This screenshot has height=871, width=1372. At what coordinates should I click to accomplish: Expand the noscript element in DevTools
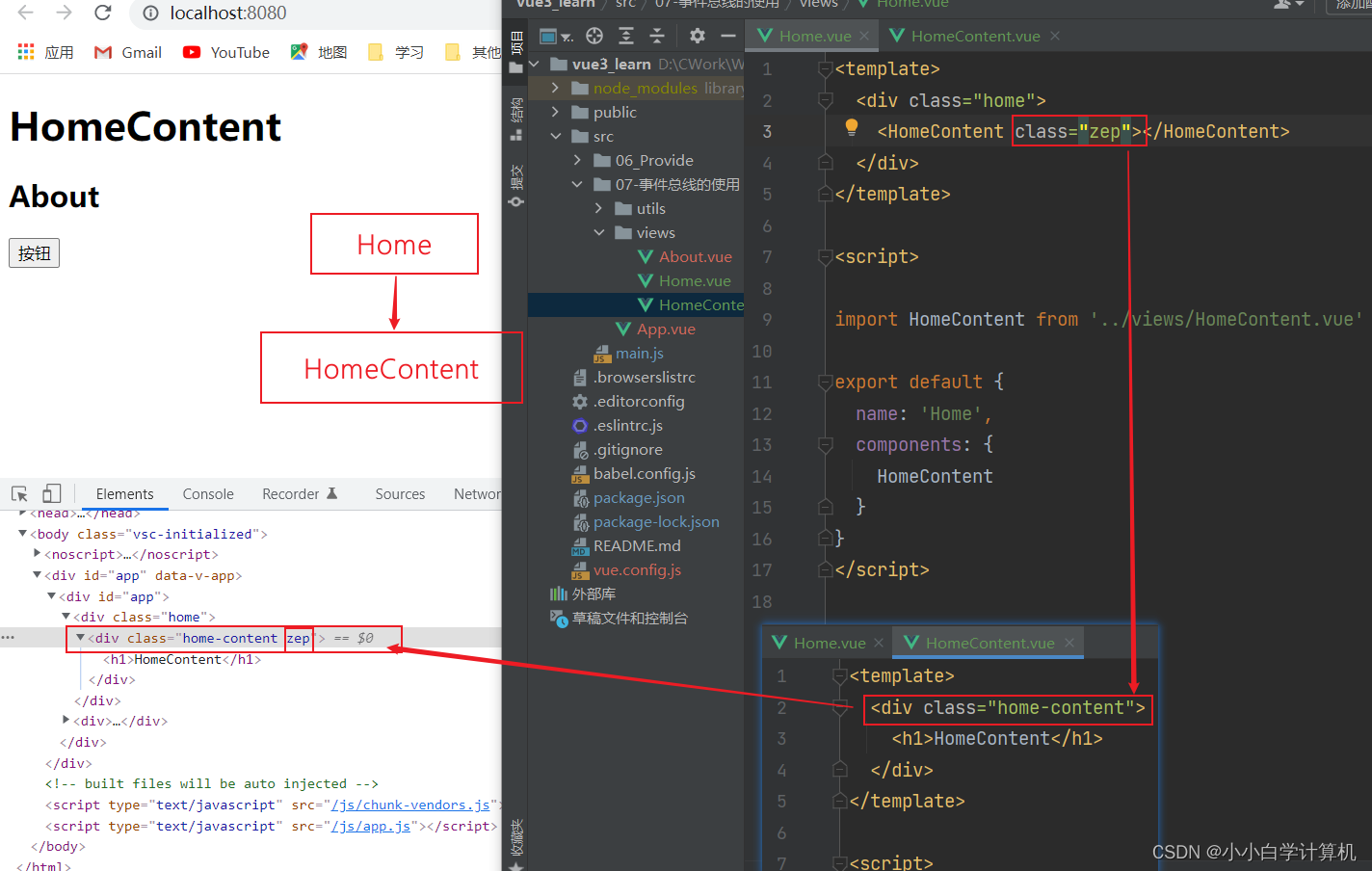coord(37,554)
